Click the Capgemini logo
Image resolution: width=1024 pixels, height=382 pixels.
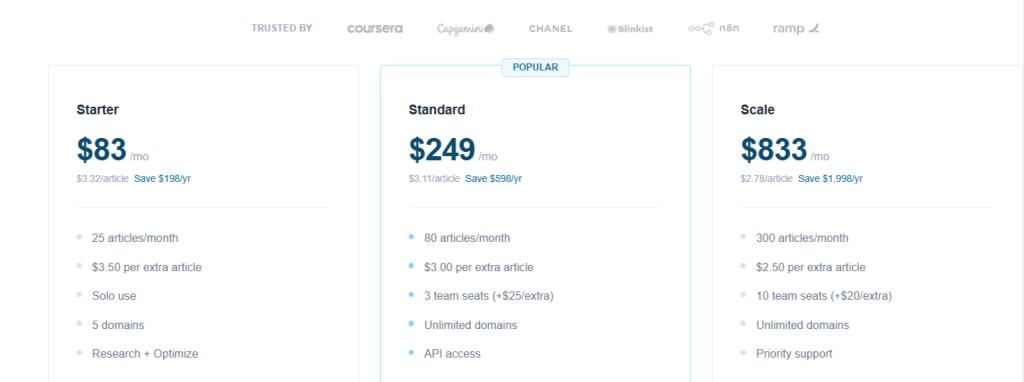(466, 29)
